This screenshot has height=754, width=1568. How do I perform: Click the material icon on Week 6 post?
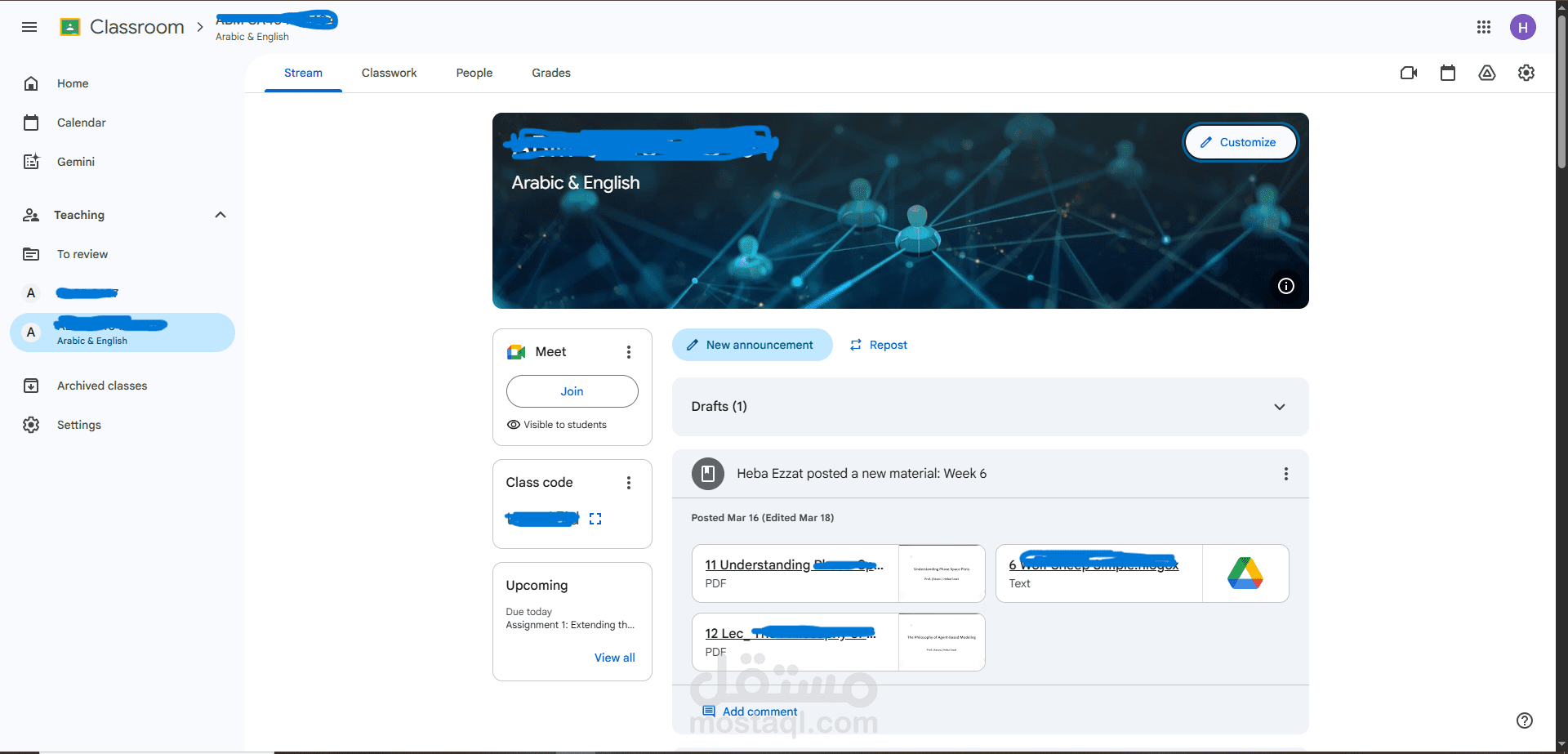coord(708,474)
